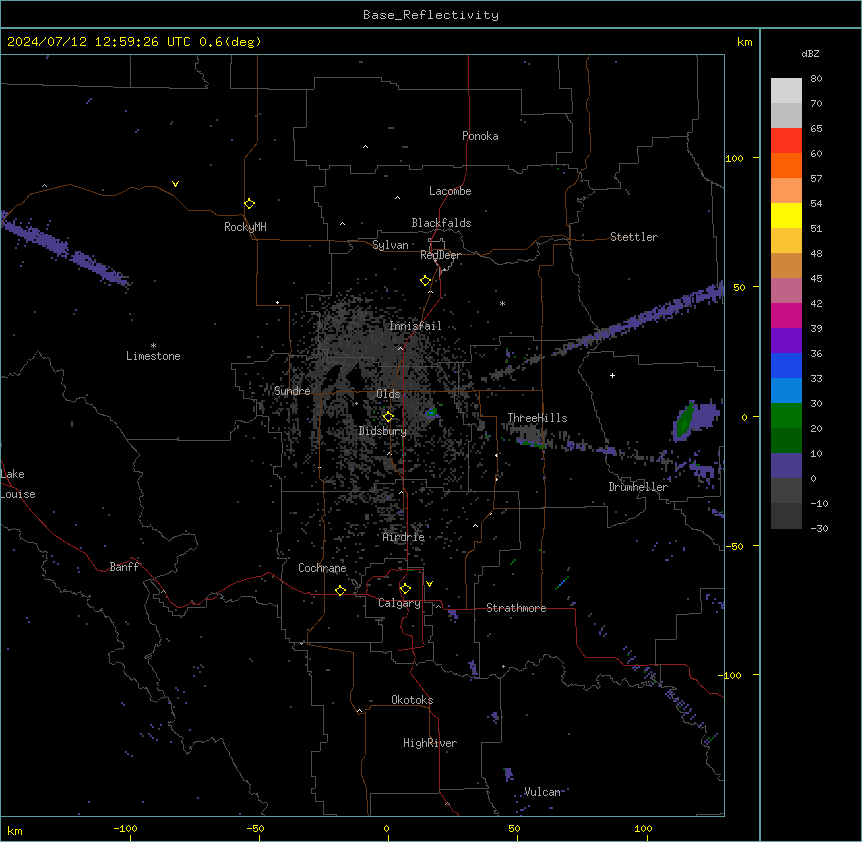862x842 pixels.
Task: Click the white asterisk marker above Limestone
Action: (153, 346)
